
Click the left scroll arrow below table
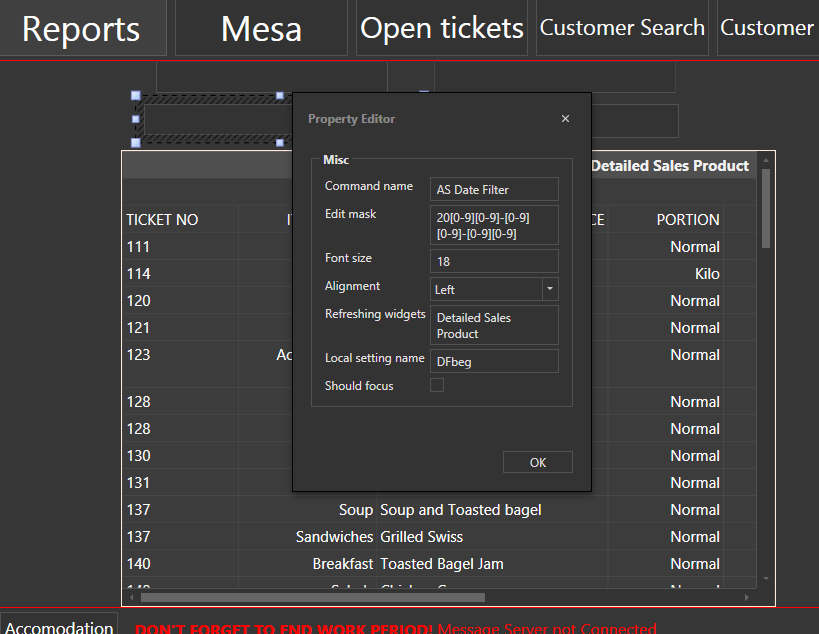(x=130, y=597)
